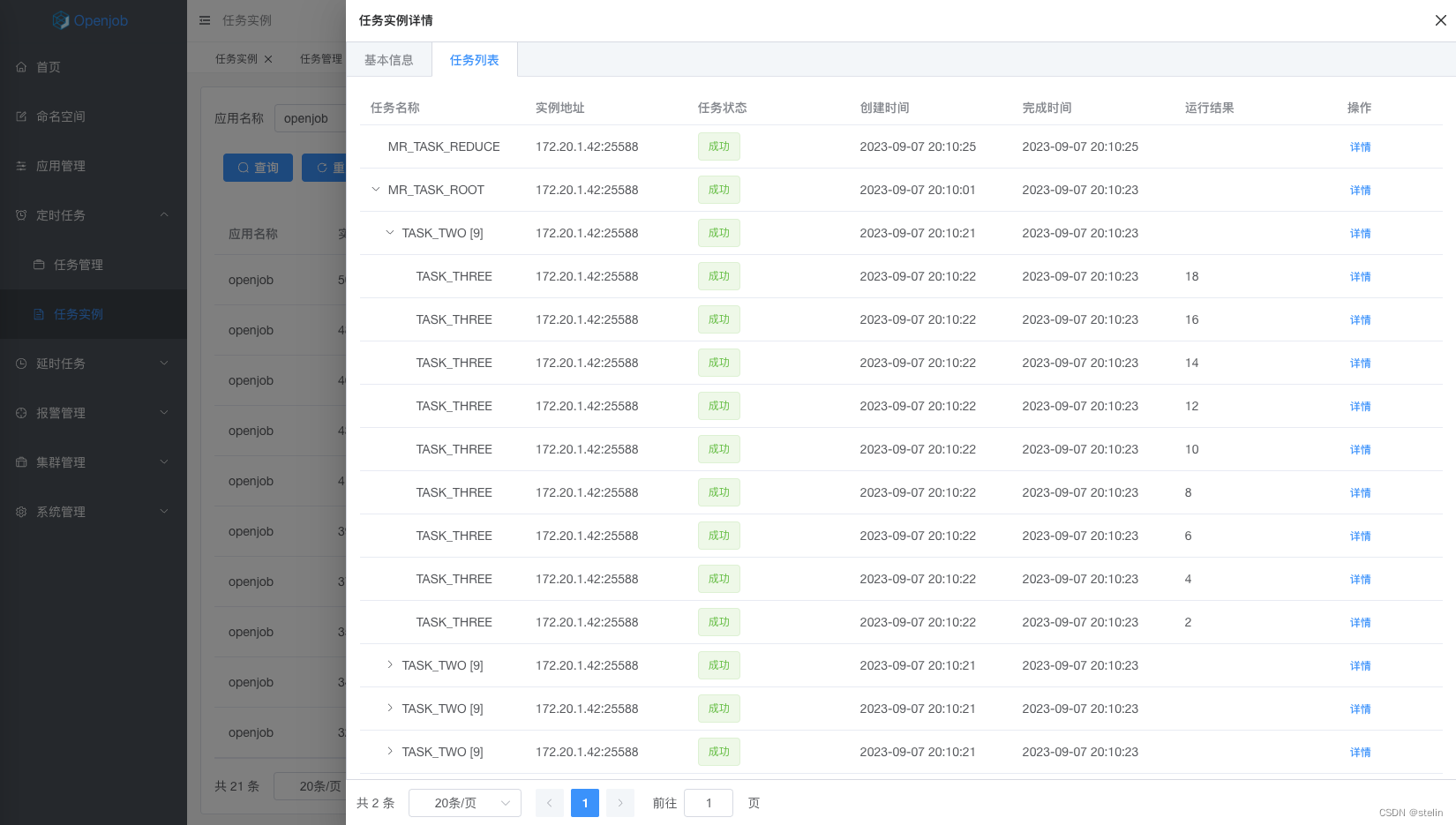Screen dimensions: 1456x825
Task: Click the 运行结果 column header
Action: click(1210, 108)
